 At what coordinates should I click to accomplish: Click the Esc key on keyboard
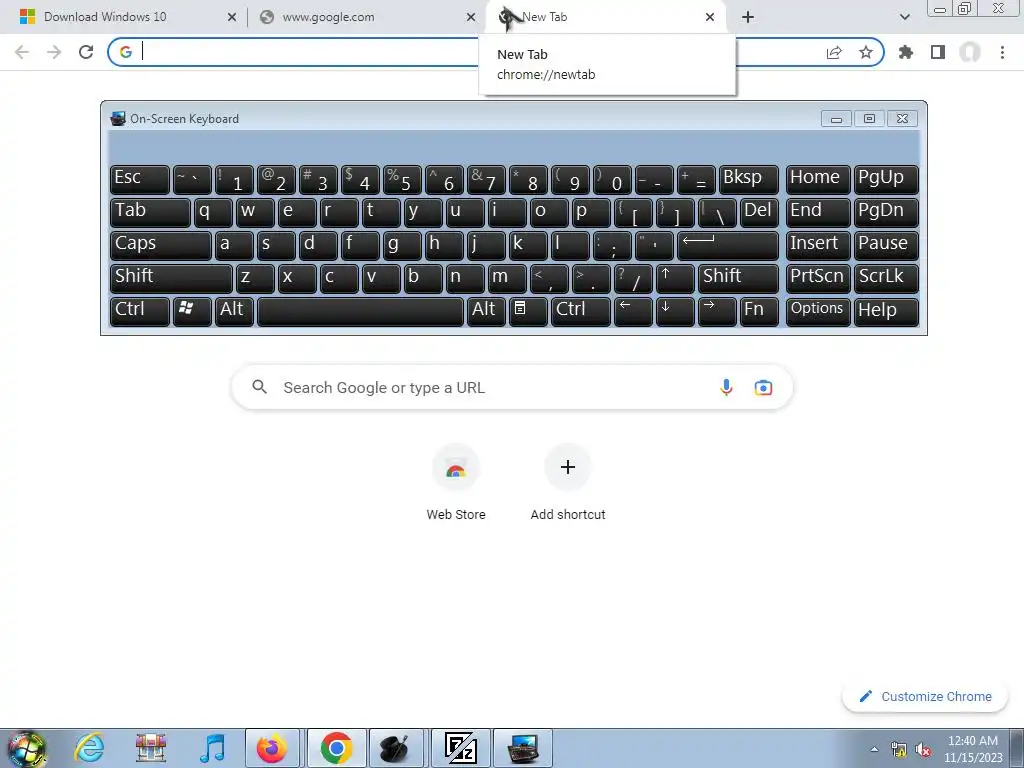tap(140, 180)
